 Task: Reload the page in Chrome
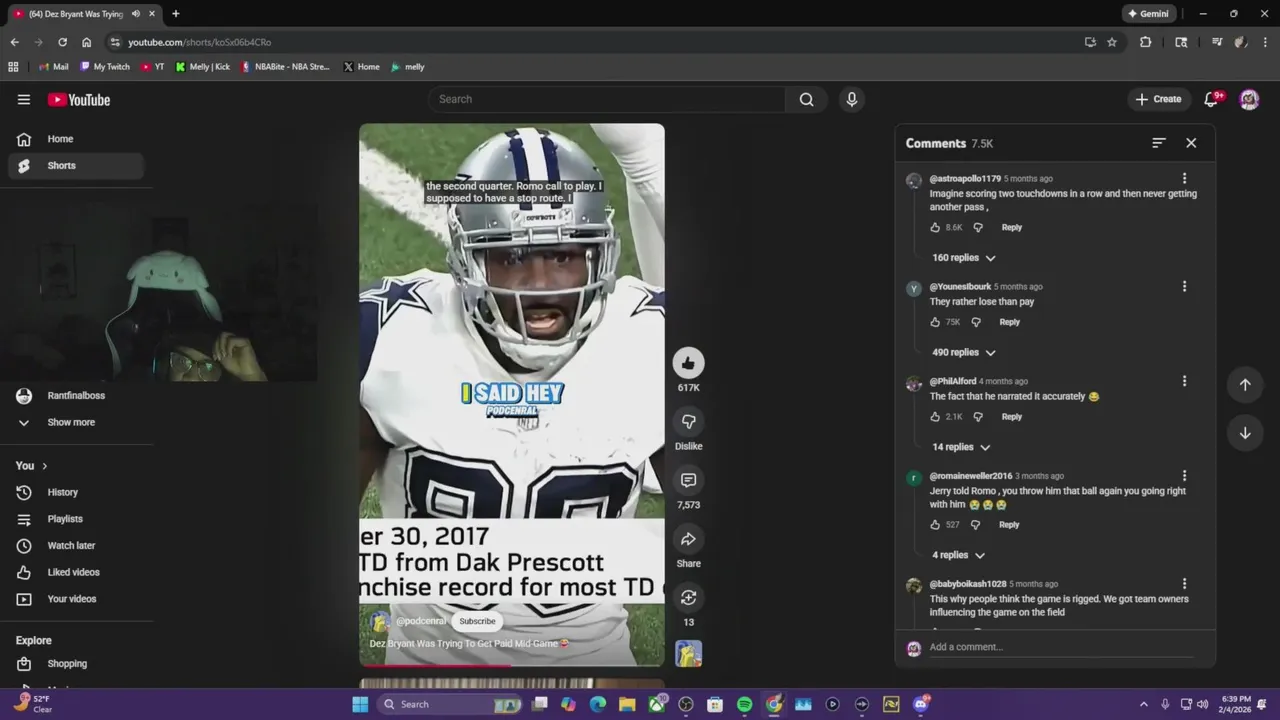[62, 42]
